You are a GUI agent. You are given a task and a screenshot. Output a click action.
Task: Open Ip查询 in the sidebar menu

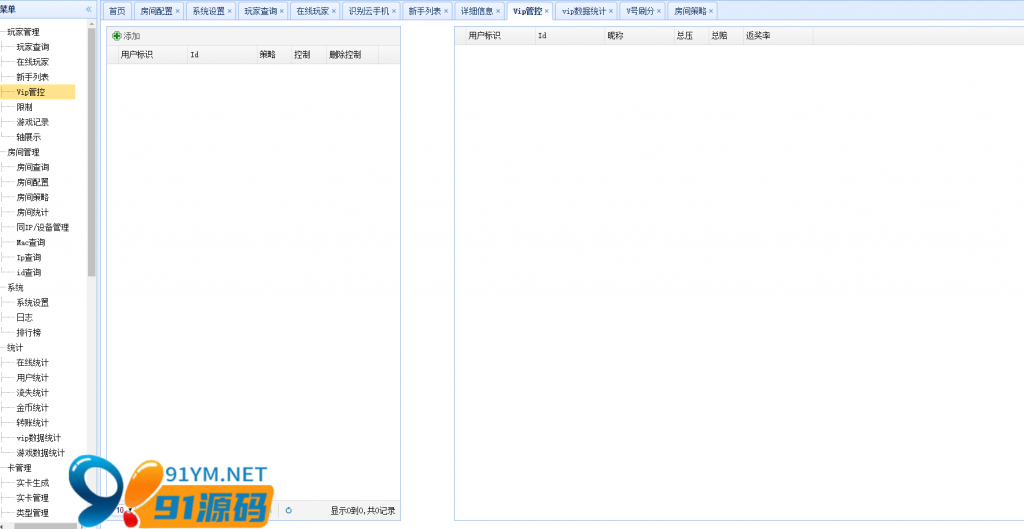click(29, 257)
